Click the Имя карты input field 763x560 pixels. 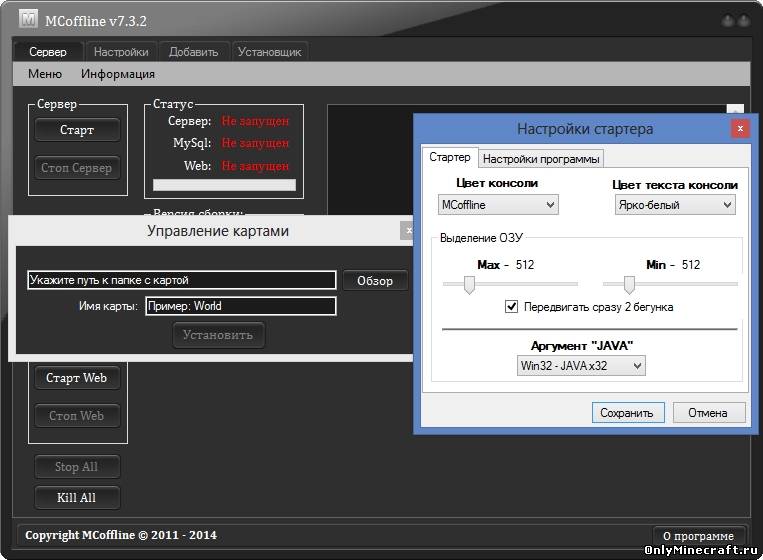click(240, 306)
